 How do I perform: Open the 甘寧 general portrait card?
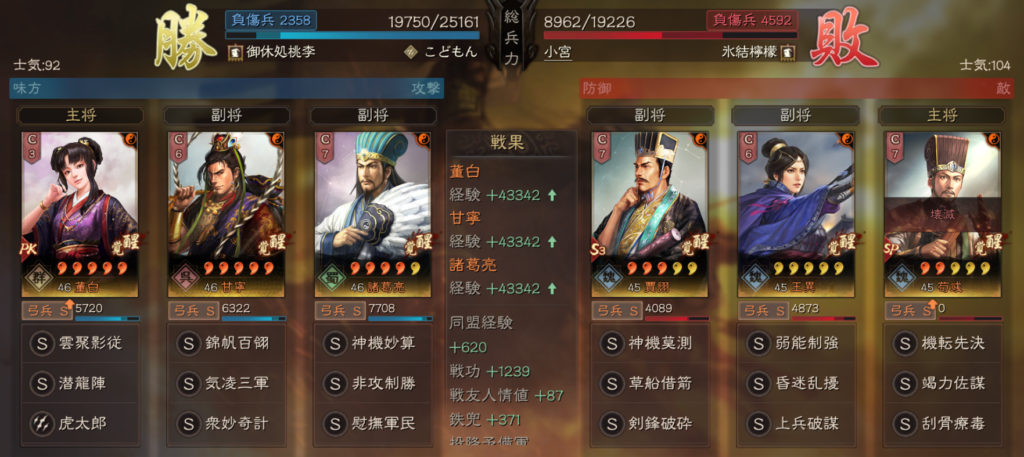click(x=227, y=215)
